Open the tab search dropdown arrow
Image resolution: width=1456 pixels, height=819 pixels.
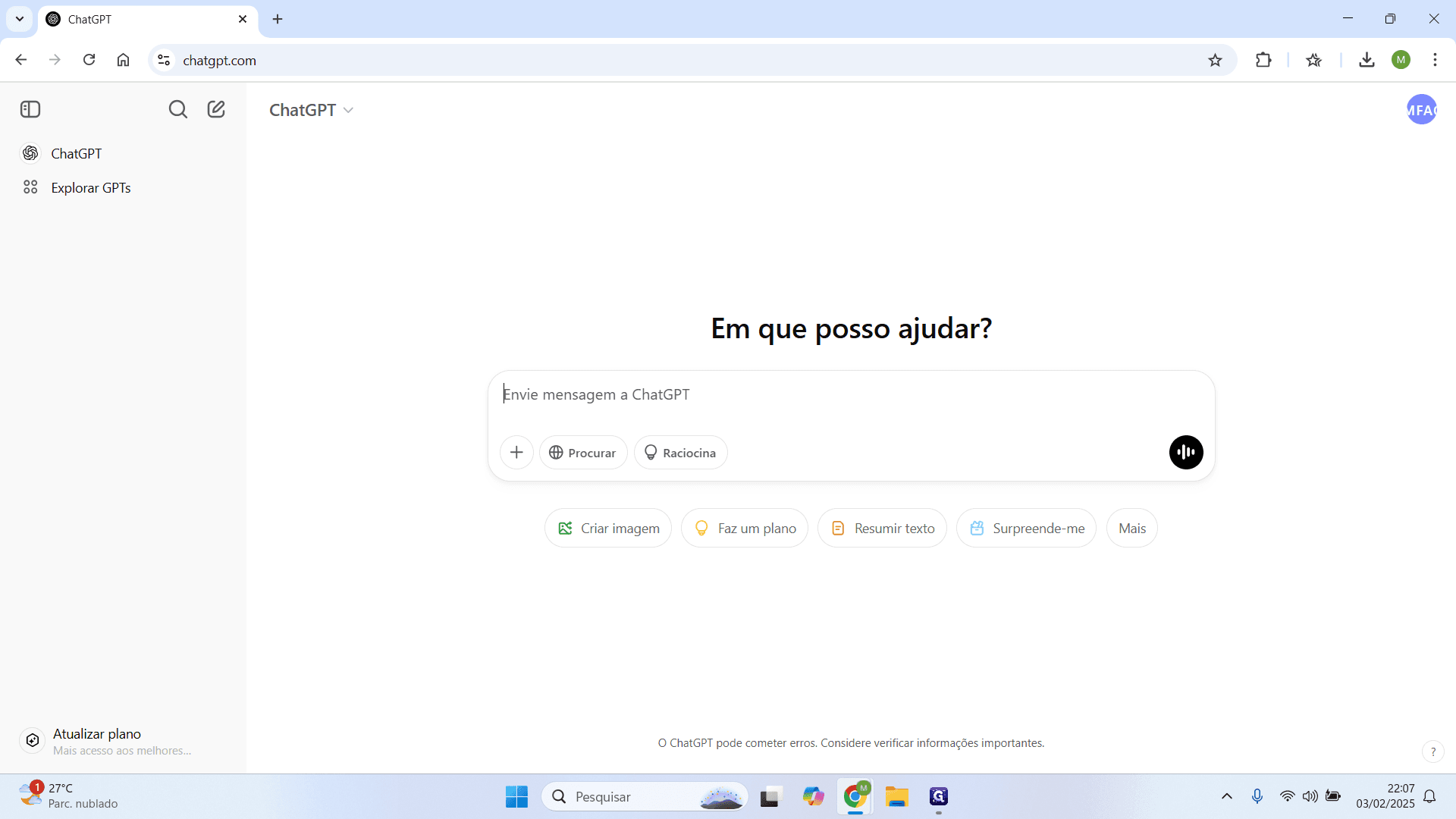pos(20,19)
